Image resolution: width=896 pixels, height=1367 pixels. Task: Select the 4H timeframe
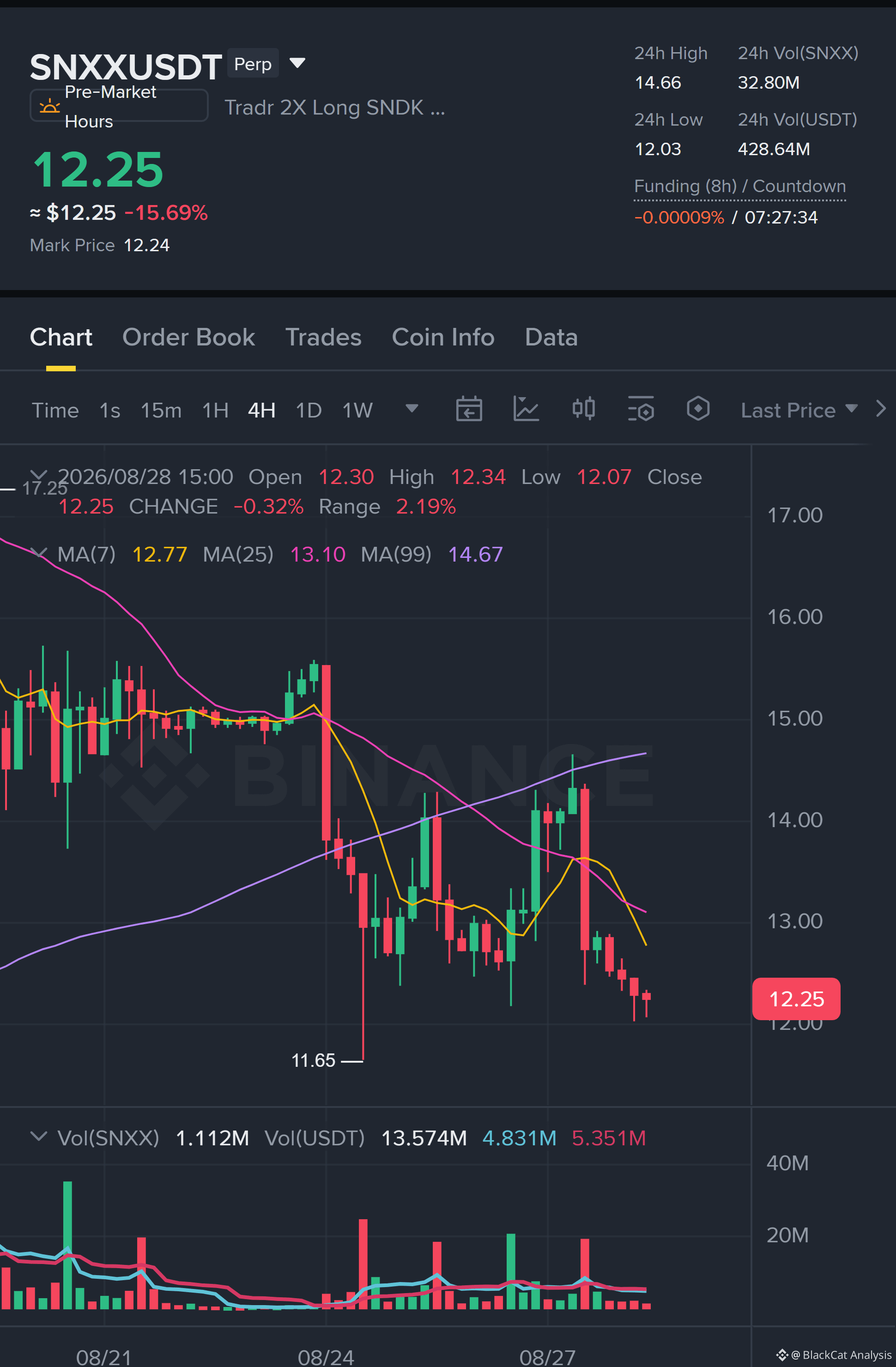click(x=261, y=410)
